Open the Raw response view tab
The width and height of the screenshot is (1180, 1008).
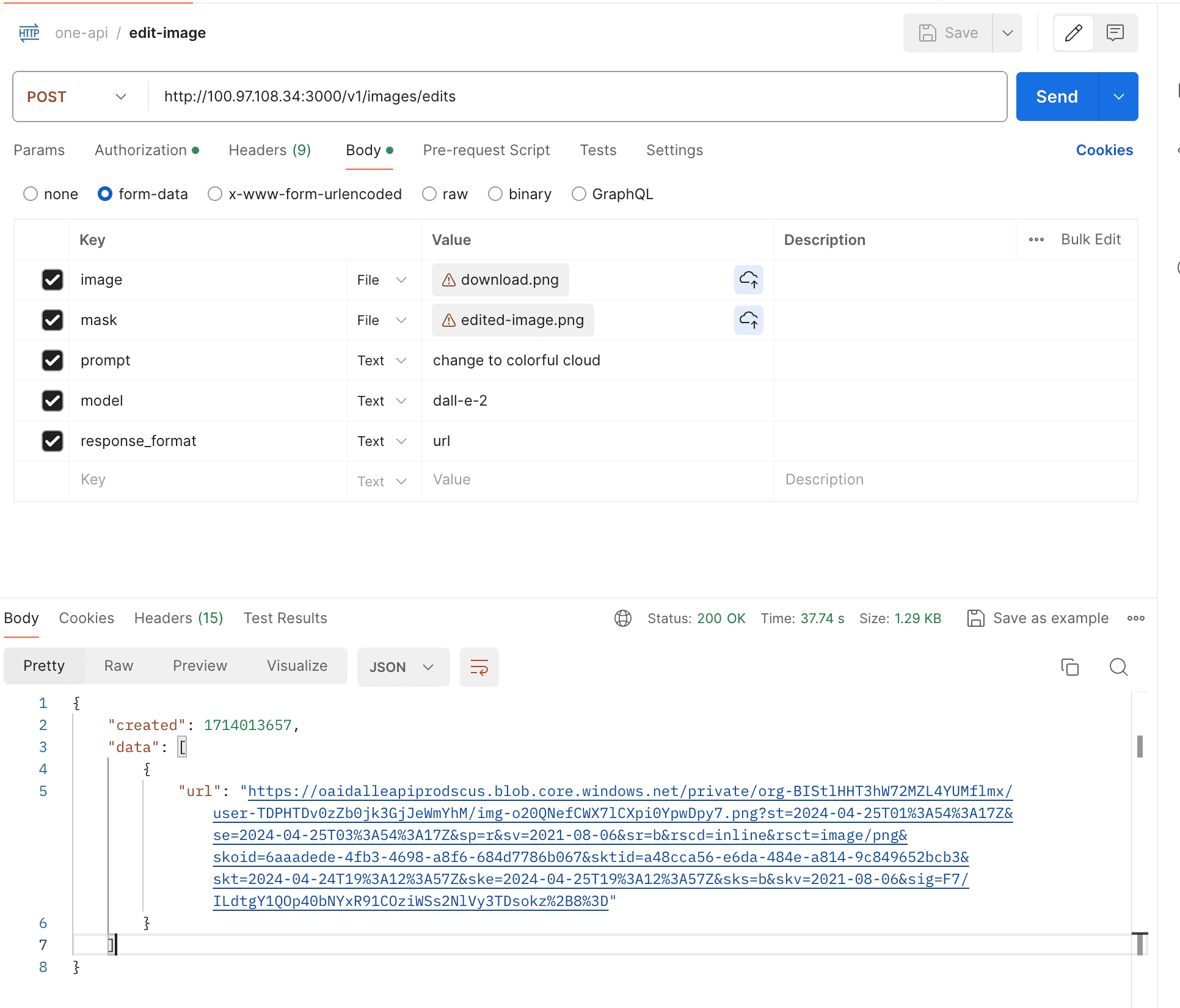click(x=118, y=666)
